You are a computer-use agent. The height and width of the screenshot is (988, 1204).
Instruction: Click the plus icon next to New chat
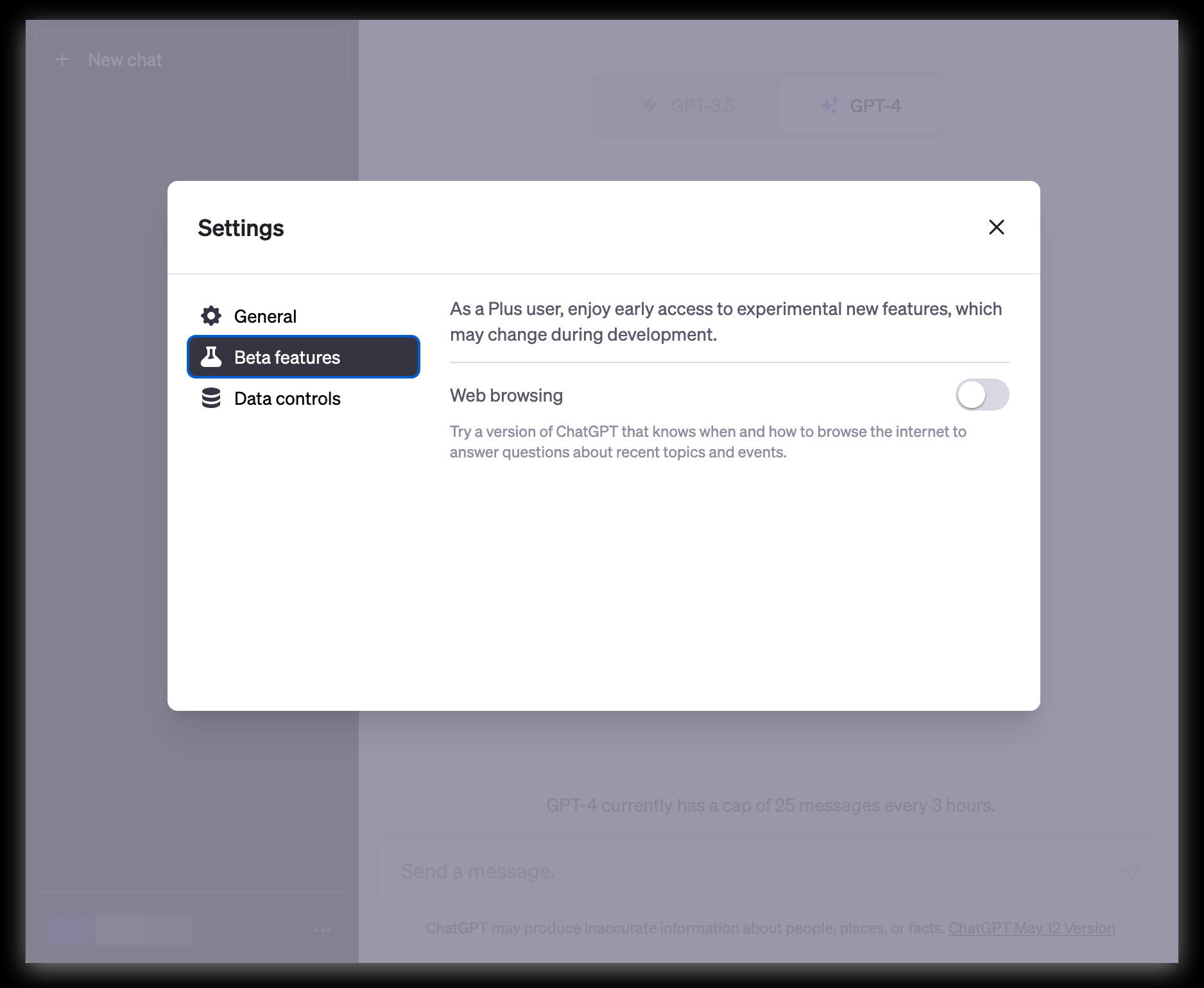(62, 60)
